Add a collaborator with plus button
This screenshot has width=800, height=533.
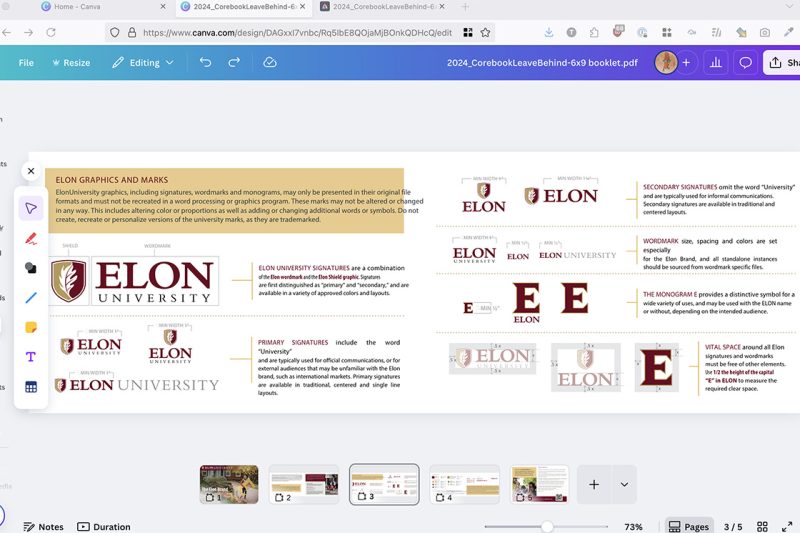coord(686,62)
